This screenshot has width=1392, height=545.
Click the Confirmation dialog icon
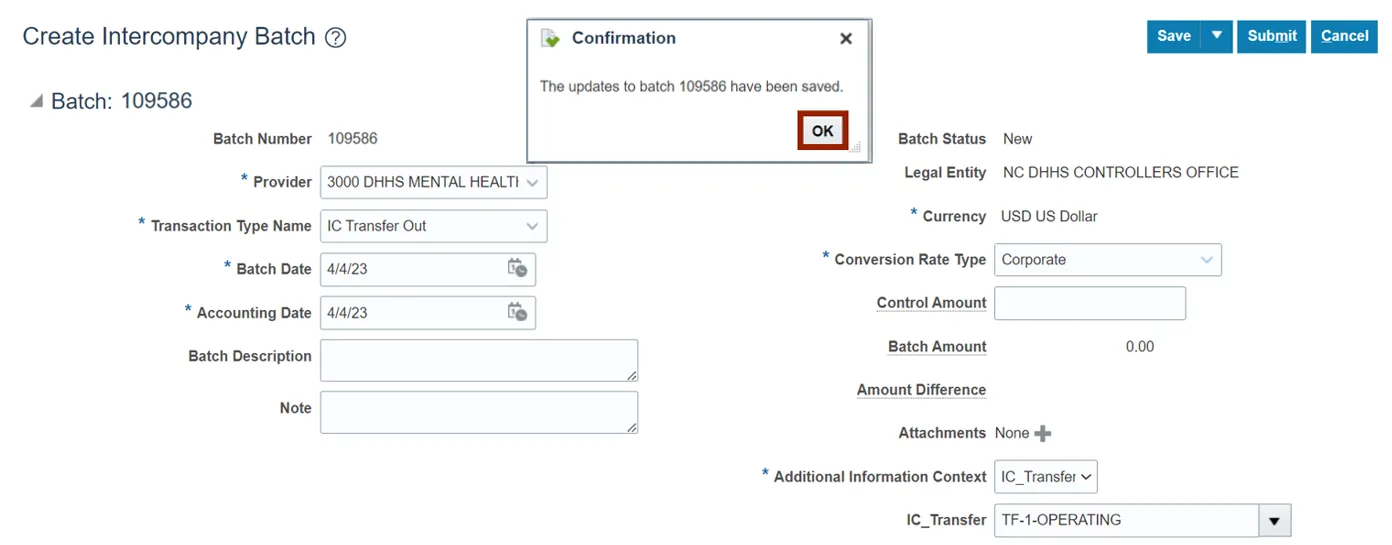click(x=550, y=38)
